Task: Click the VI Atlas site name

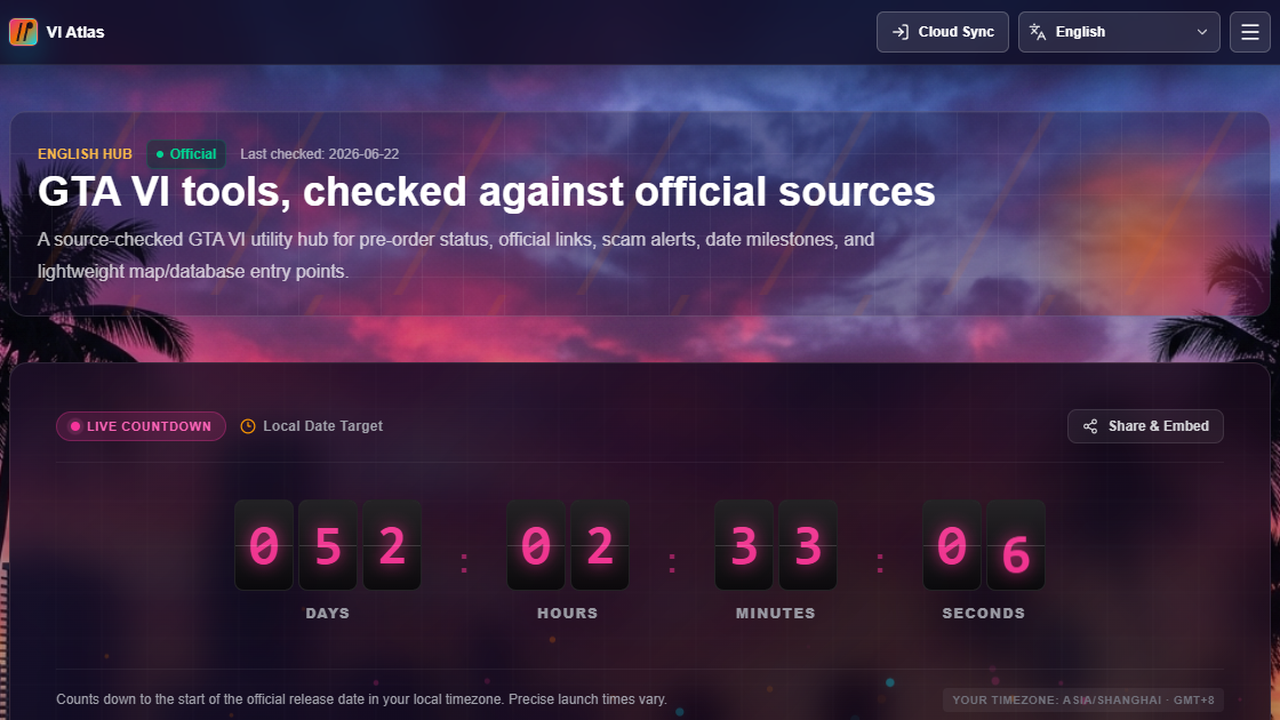Action: (75, 32)
